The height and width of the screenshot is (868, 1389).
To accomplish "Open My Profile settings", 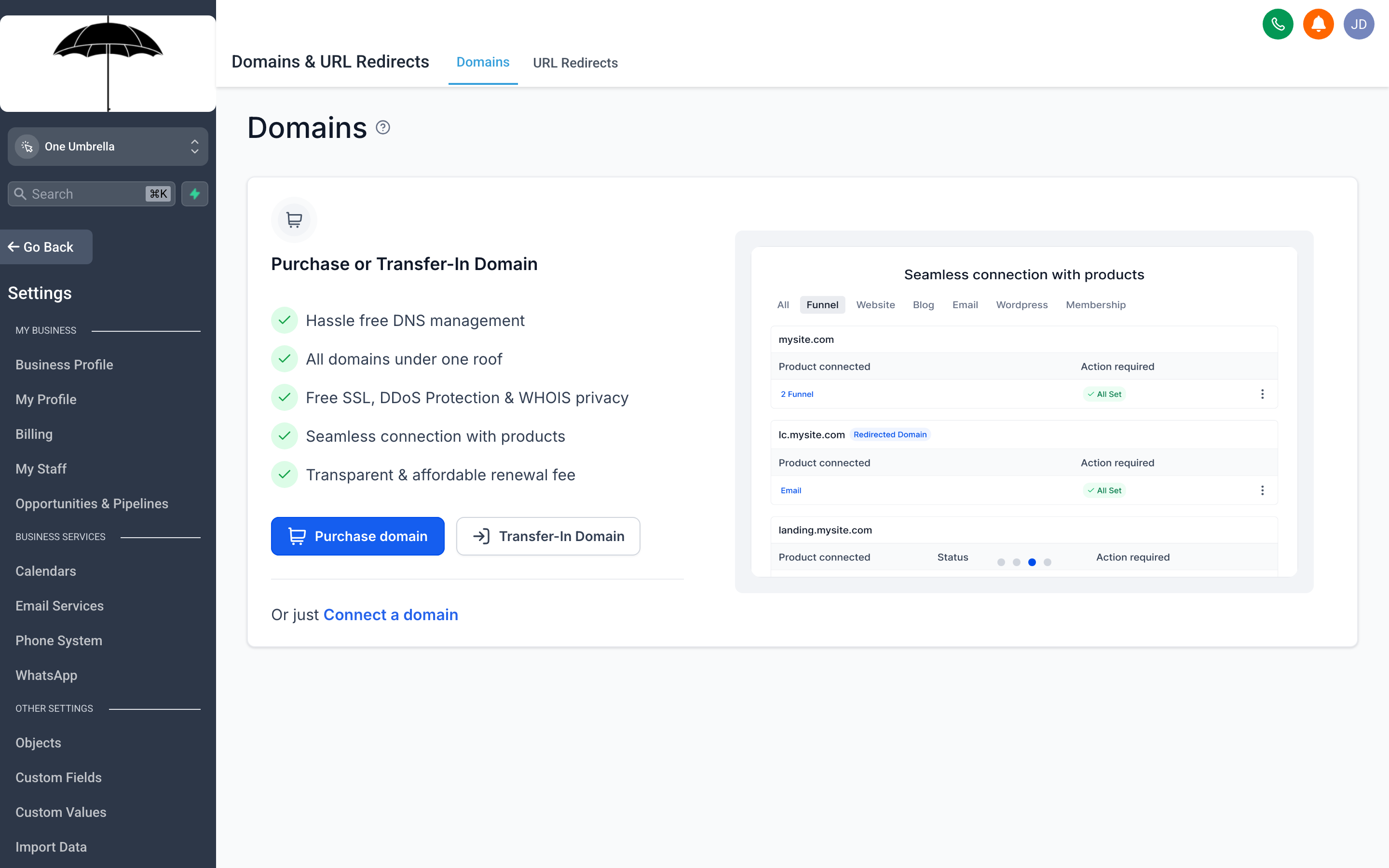I will click(46, 400).
